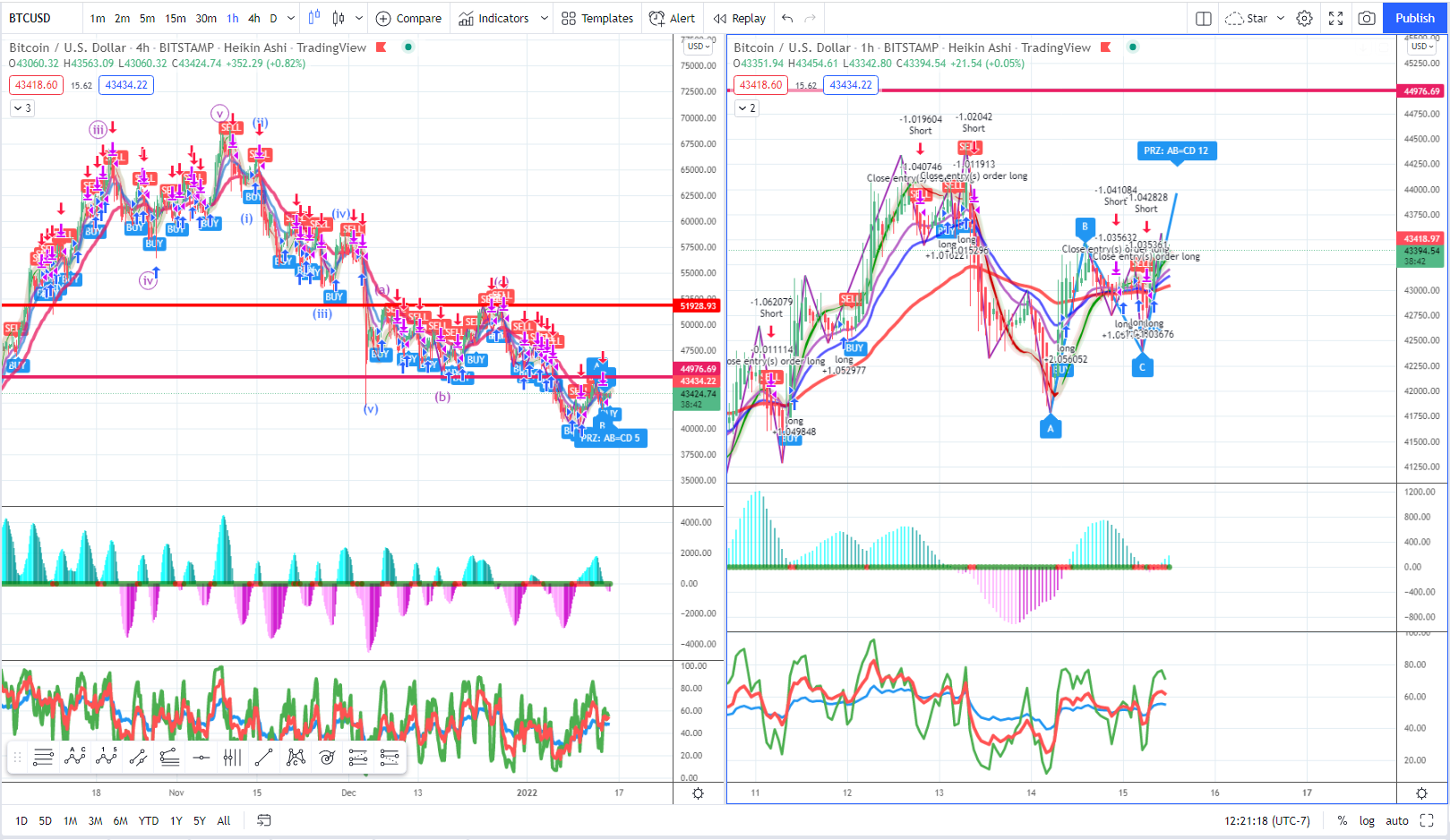
Task: Open the USD currency dropdown on right chart
Action: coord(1423,47)
